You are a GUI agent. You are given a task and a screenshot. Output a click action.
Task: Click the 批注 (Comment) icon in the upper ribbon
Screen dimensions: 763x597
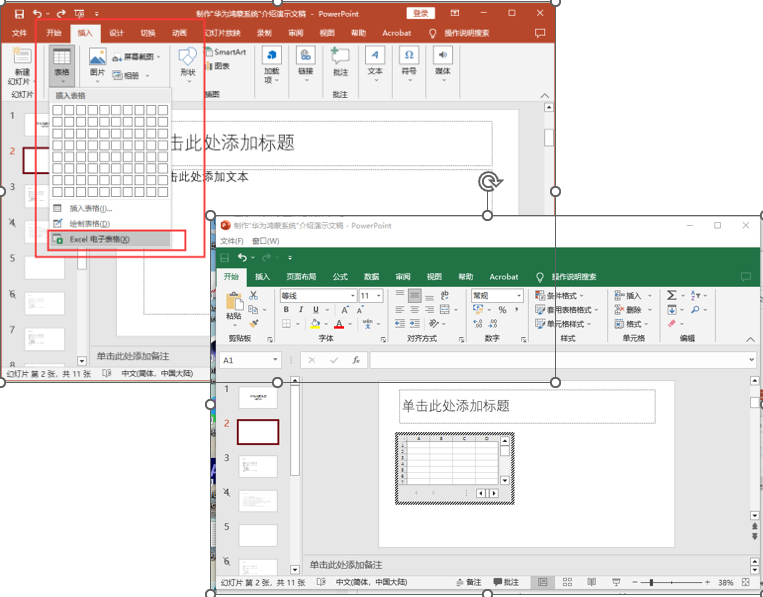pos(340,60)
